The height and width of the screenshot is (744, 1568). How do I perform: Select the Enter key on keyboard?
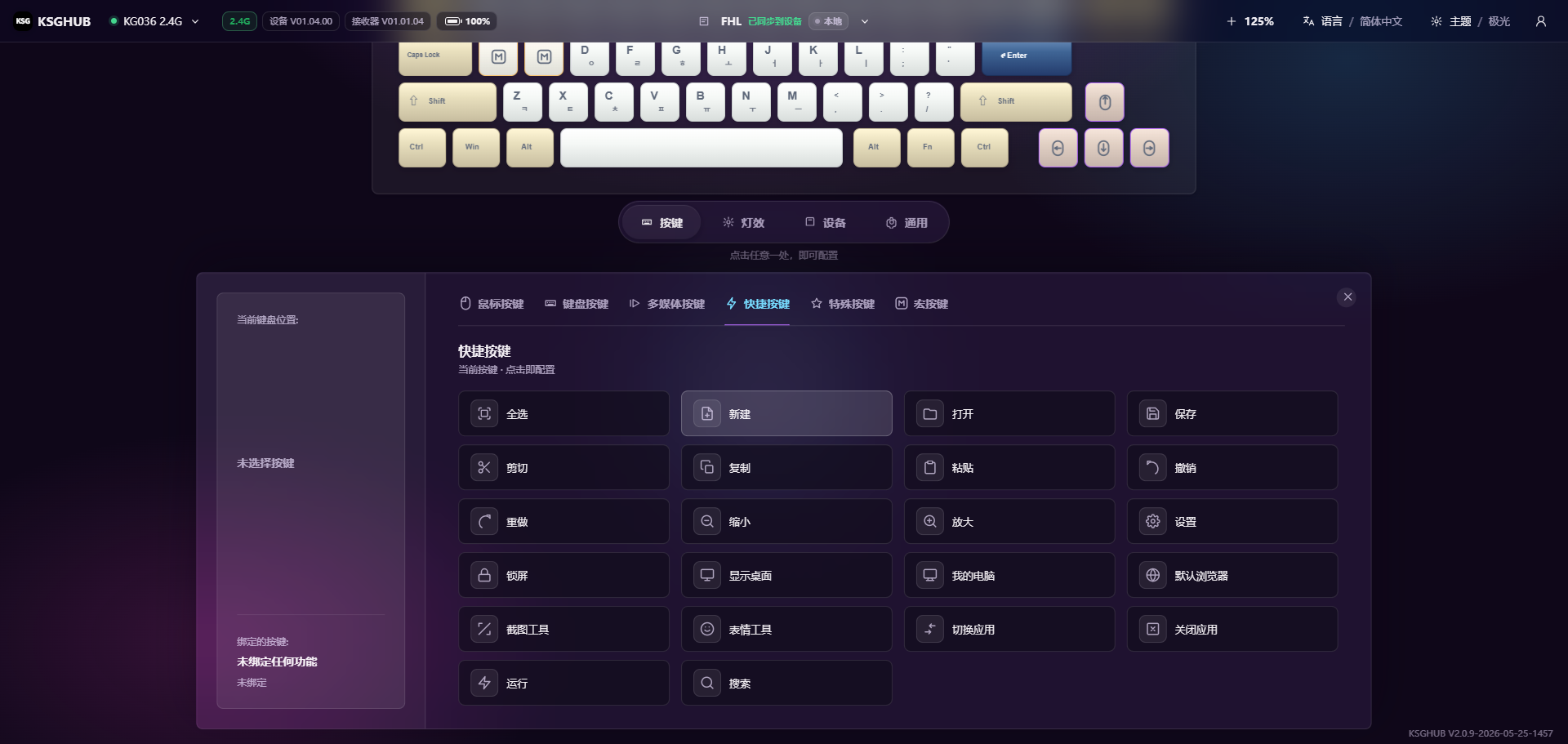tap(1027, 59)
